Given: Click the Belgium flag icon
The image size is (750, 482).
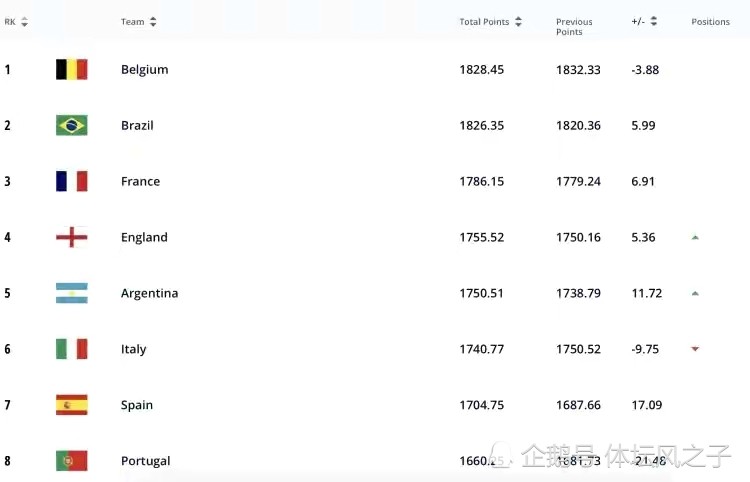Looking at the screenshot, I should tap(71, 70).
